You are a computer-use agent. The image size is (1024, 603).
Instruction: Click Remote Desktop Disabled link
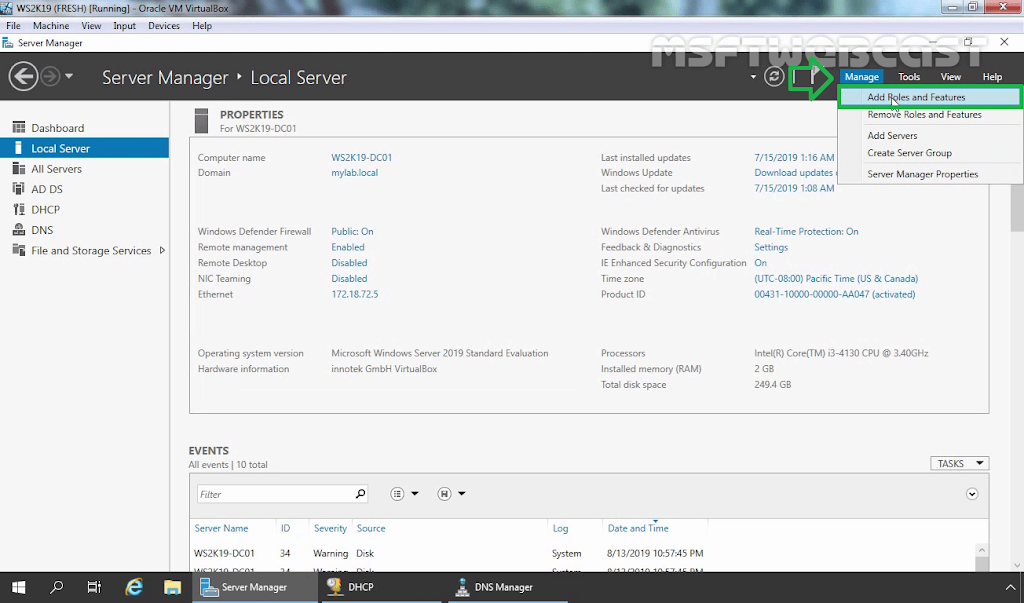pos(349,263)
